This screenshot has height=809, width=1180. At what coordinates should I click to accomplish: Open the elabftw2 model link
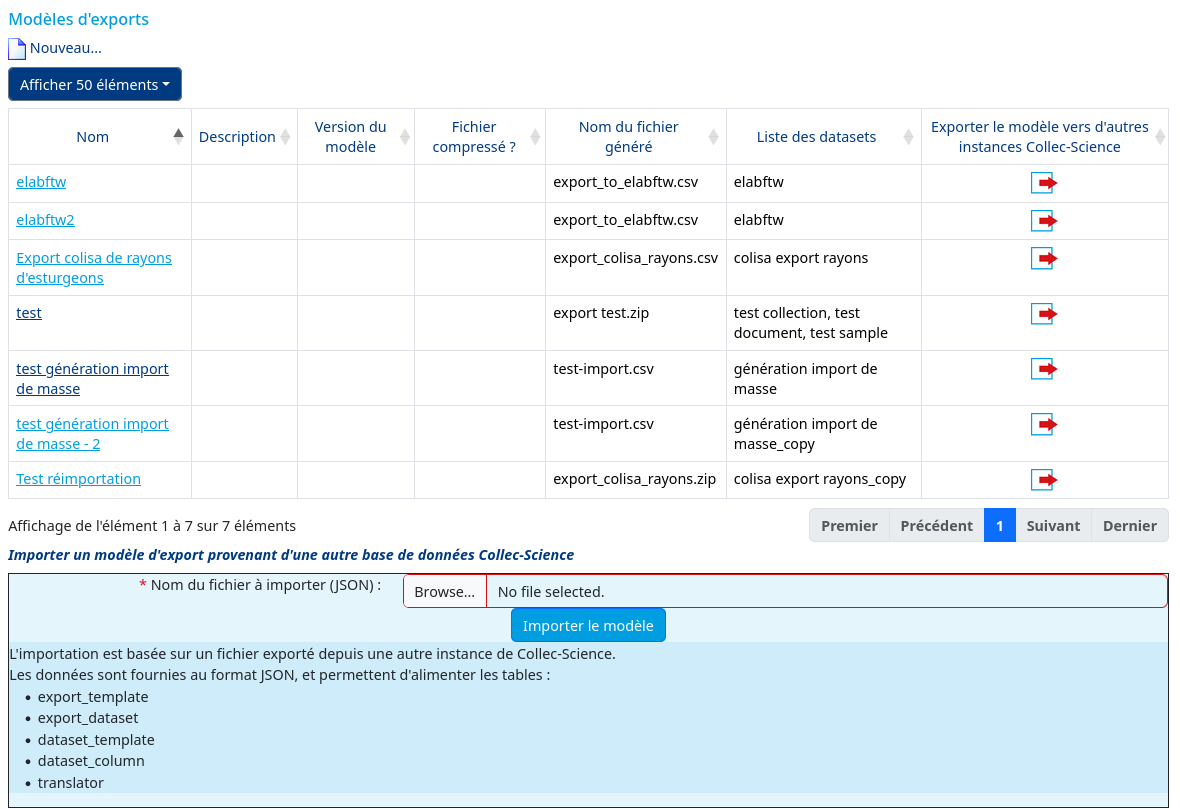tap(45, 220)
